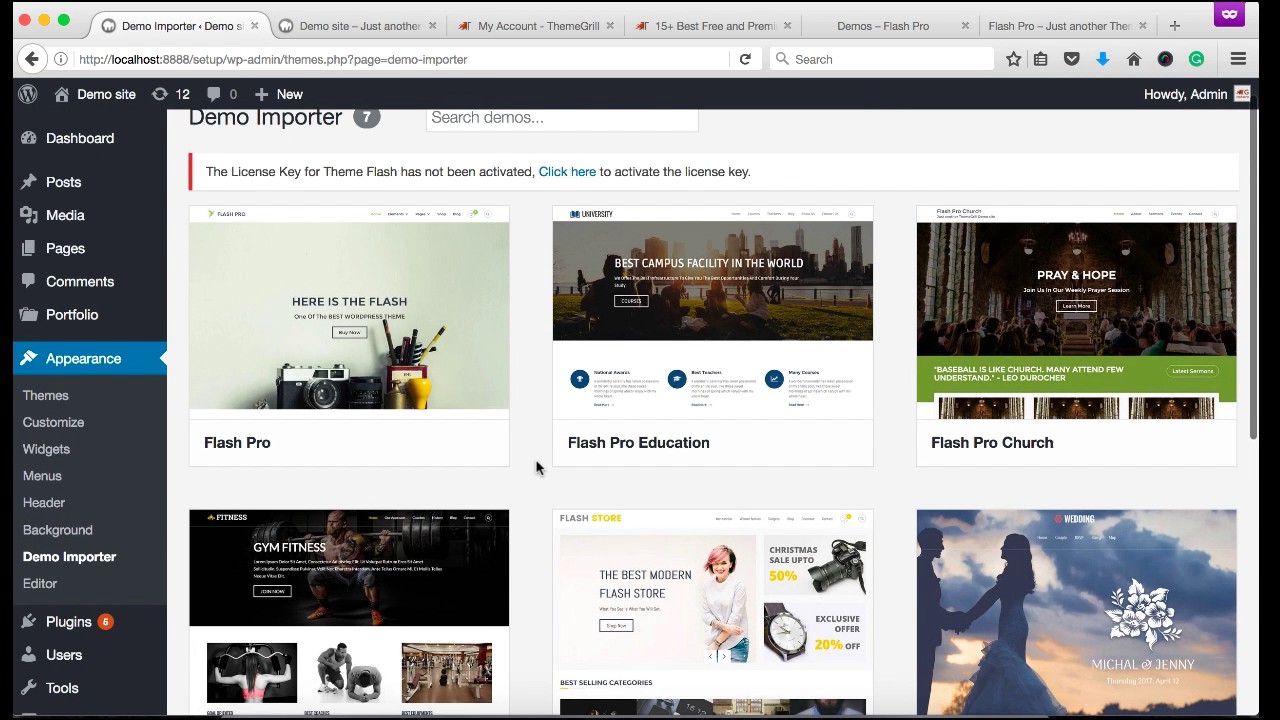Click the browser Search field
This screenshot has width=1280, height=720.
click(x=882, y=59)
